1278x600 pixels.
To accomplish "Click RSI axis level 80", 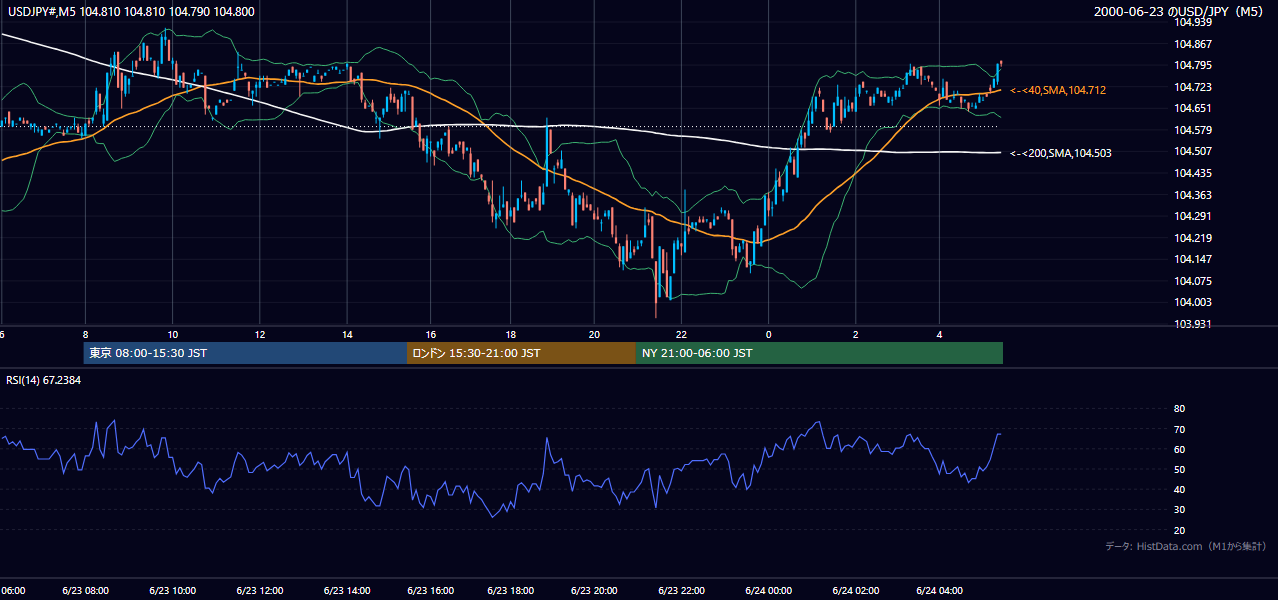I will coord(1179,409).
